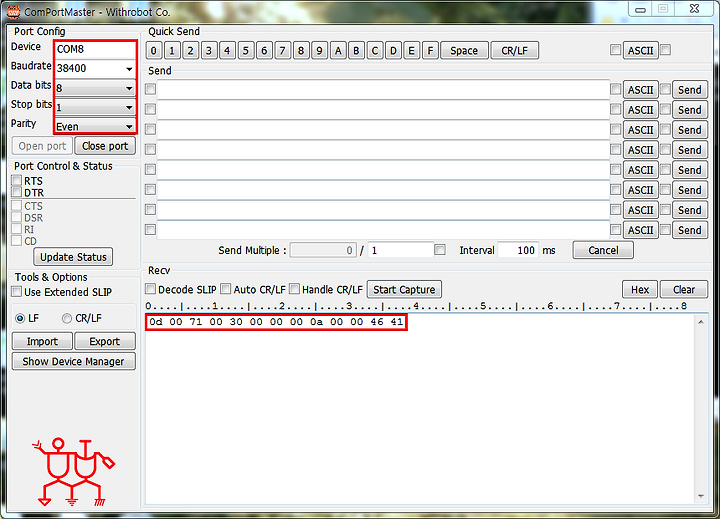Select the LF radio button
Viewport: 720px width, 519px height.
coord(20,318)
